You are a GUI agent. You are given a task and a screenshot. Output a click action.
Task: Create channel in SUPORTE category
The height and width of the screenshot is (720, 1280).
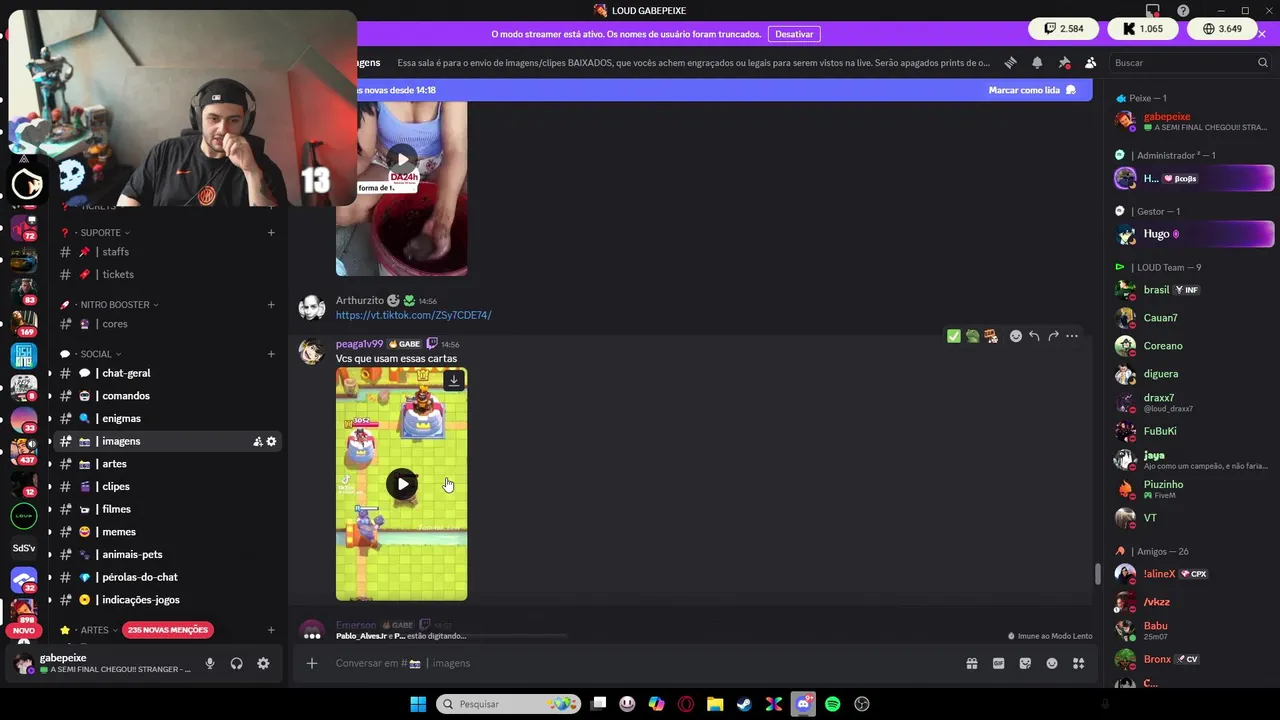(271, 233)
